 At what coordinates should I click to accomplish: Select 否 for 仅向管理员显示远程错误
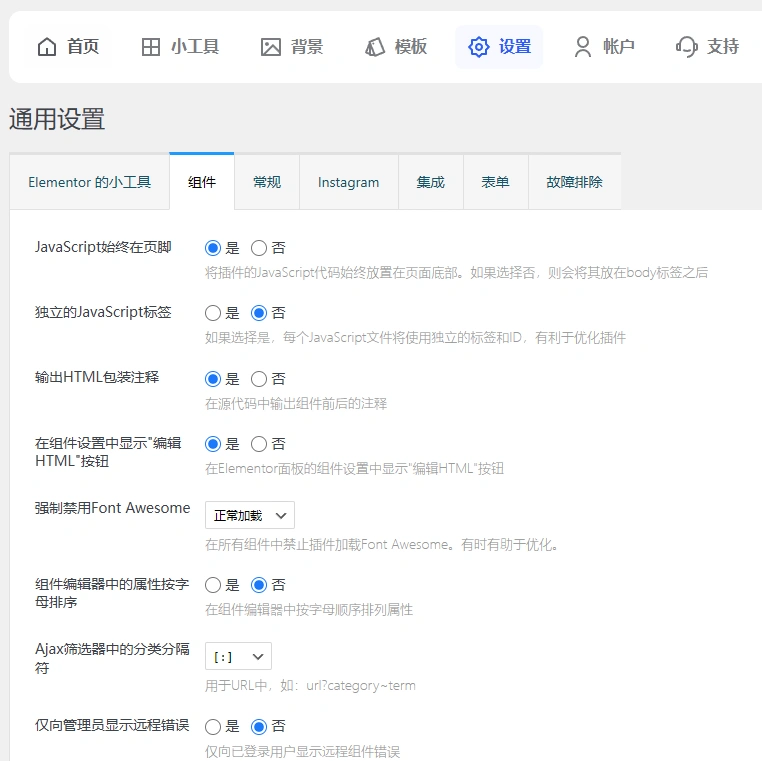point(259,727)
